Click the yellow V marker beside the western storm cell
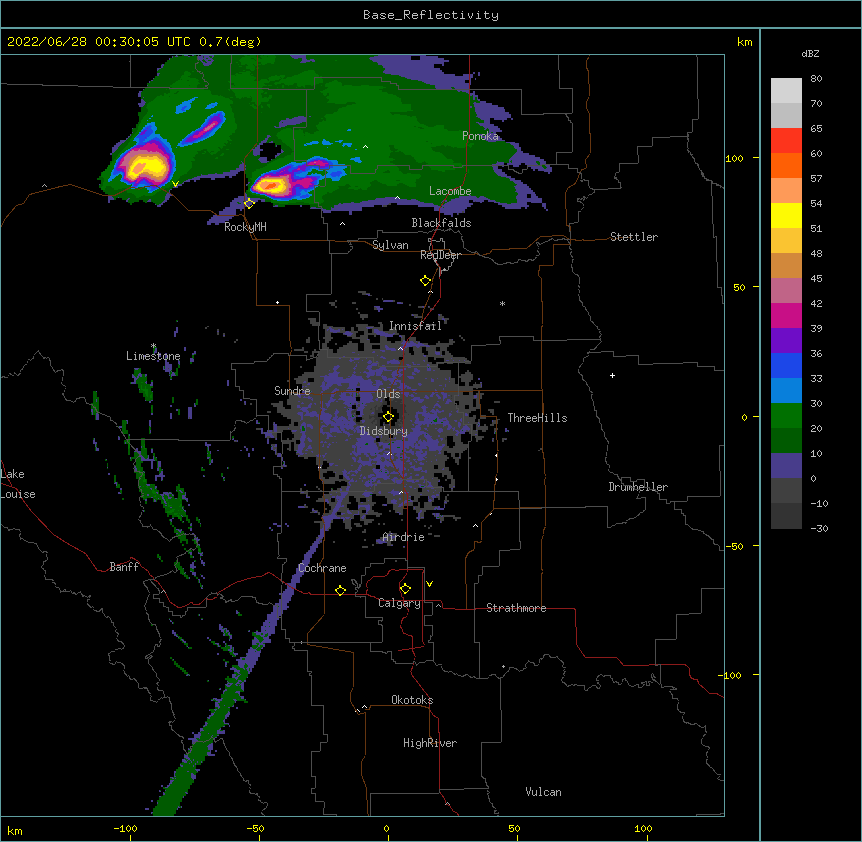862x842 pixels. [175, 184]
